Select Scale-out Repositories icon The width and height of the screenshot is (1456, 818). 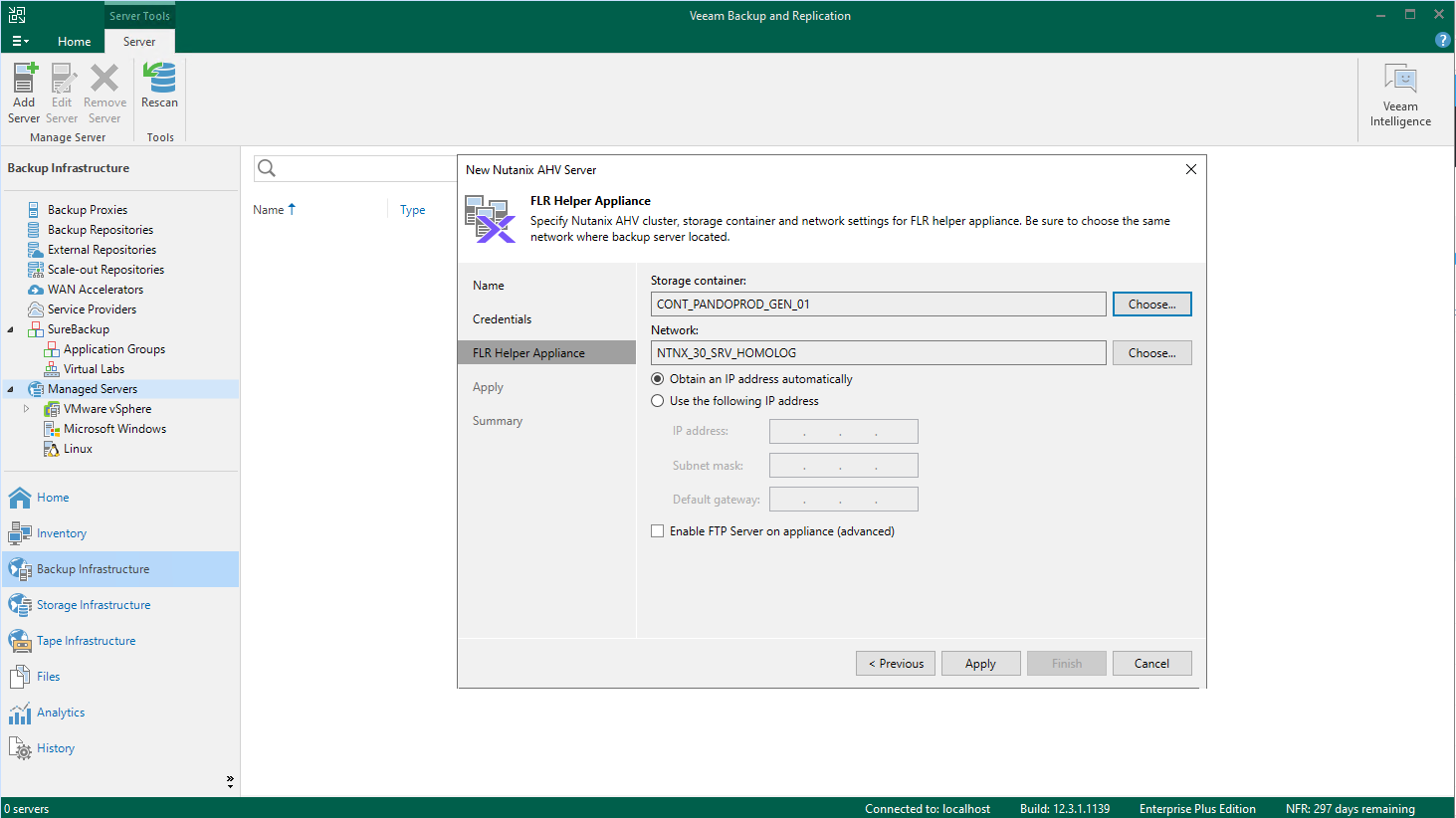[x=35, y=270]
